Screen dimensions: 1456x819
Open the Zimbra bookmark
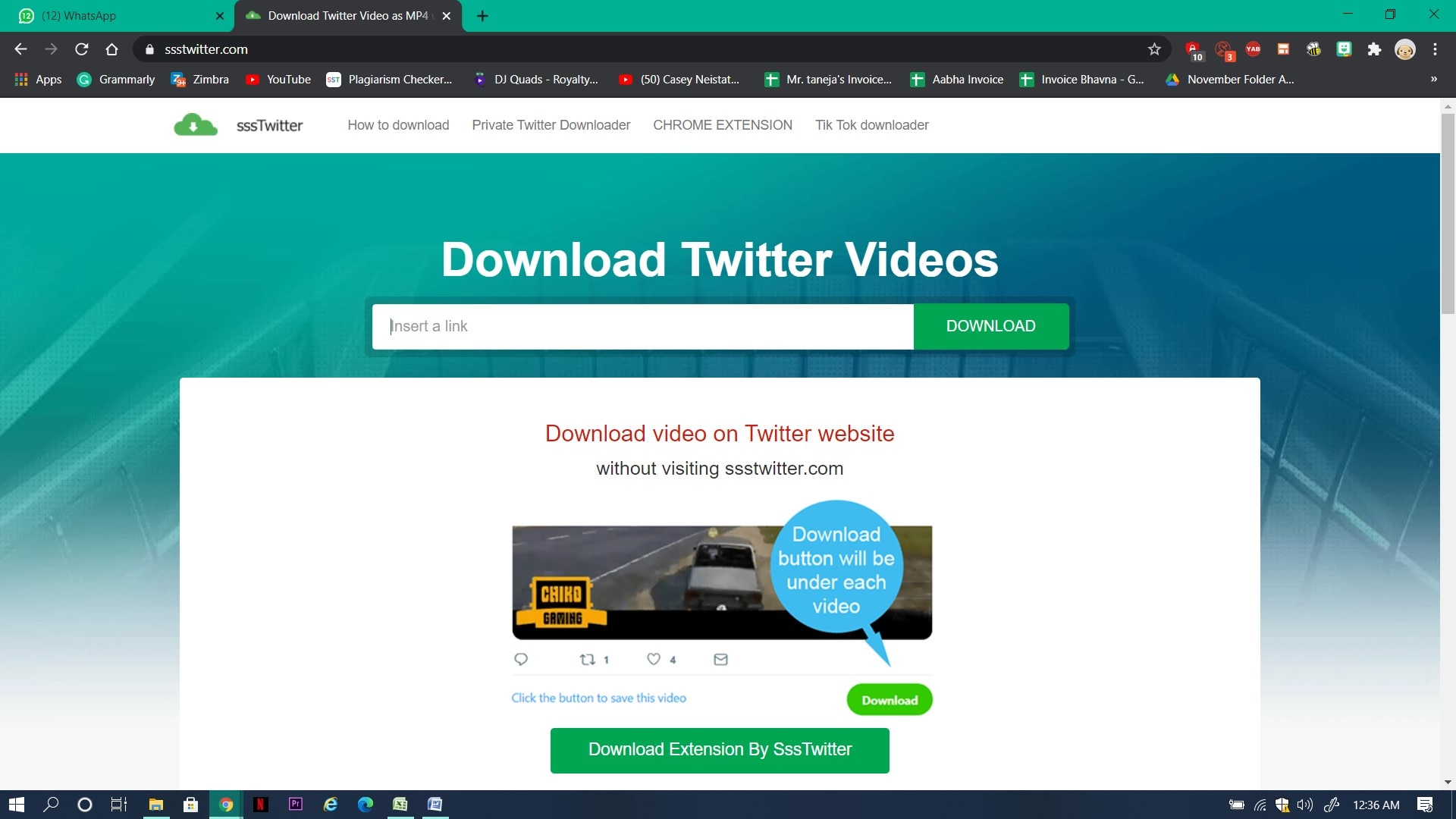point(200,79)
